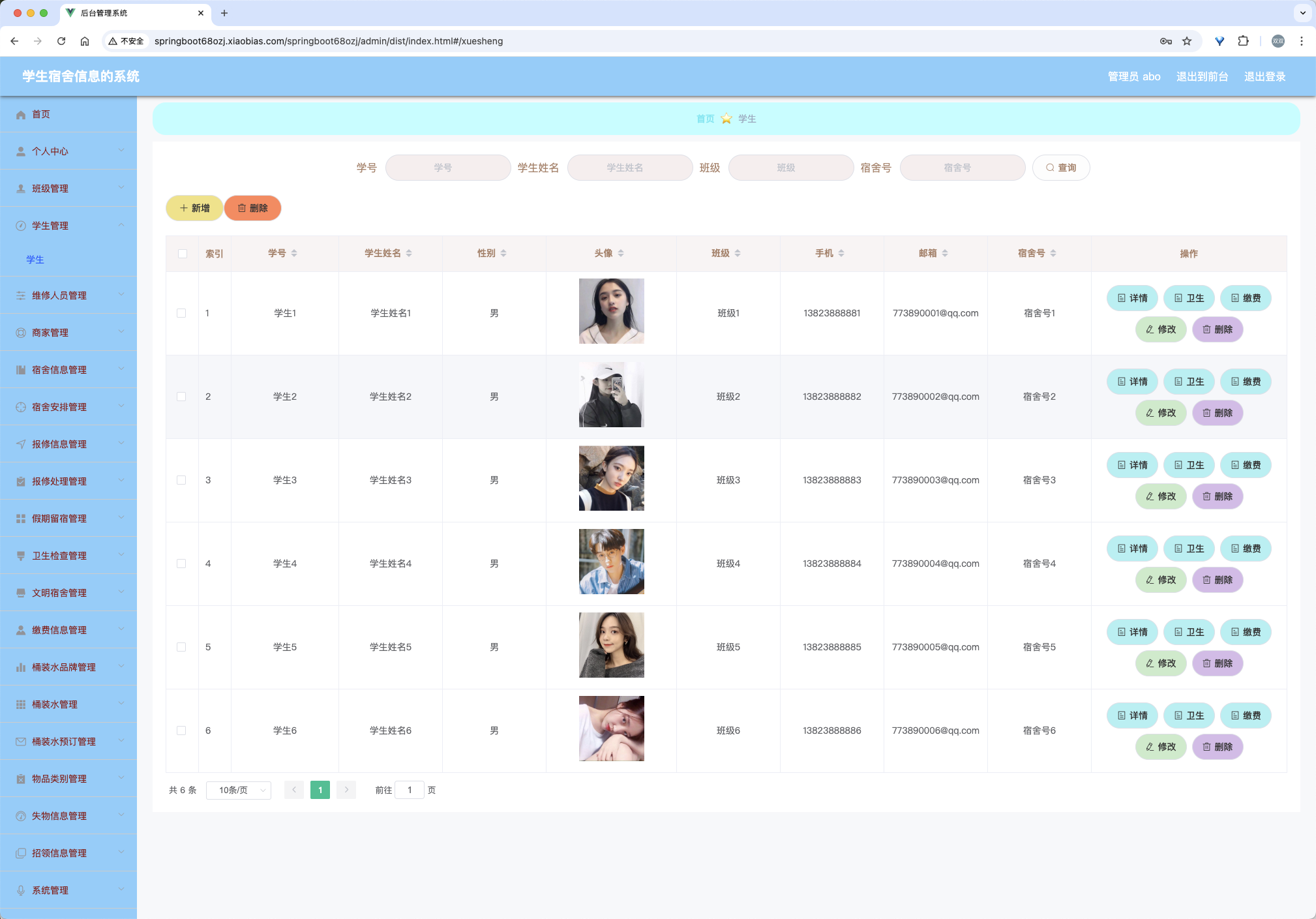This screenshot has width=1316, height=919.
Task: Open the Chrome three-dot menu
Action: [x=1302, y=41]
